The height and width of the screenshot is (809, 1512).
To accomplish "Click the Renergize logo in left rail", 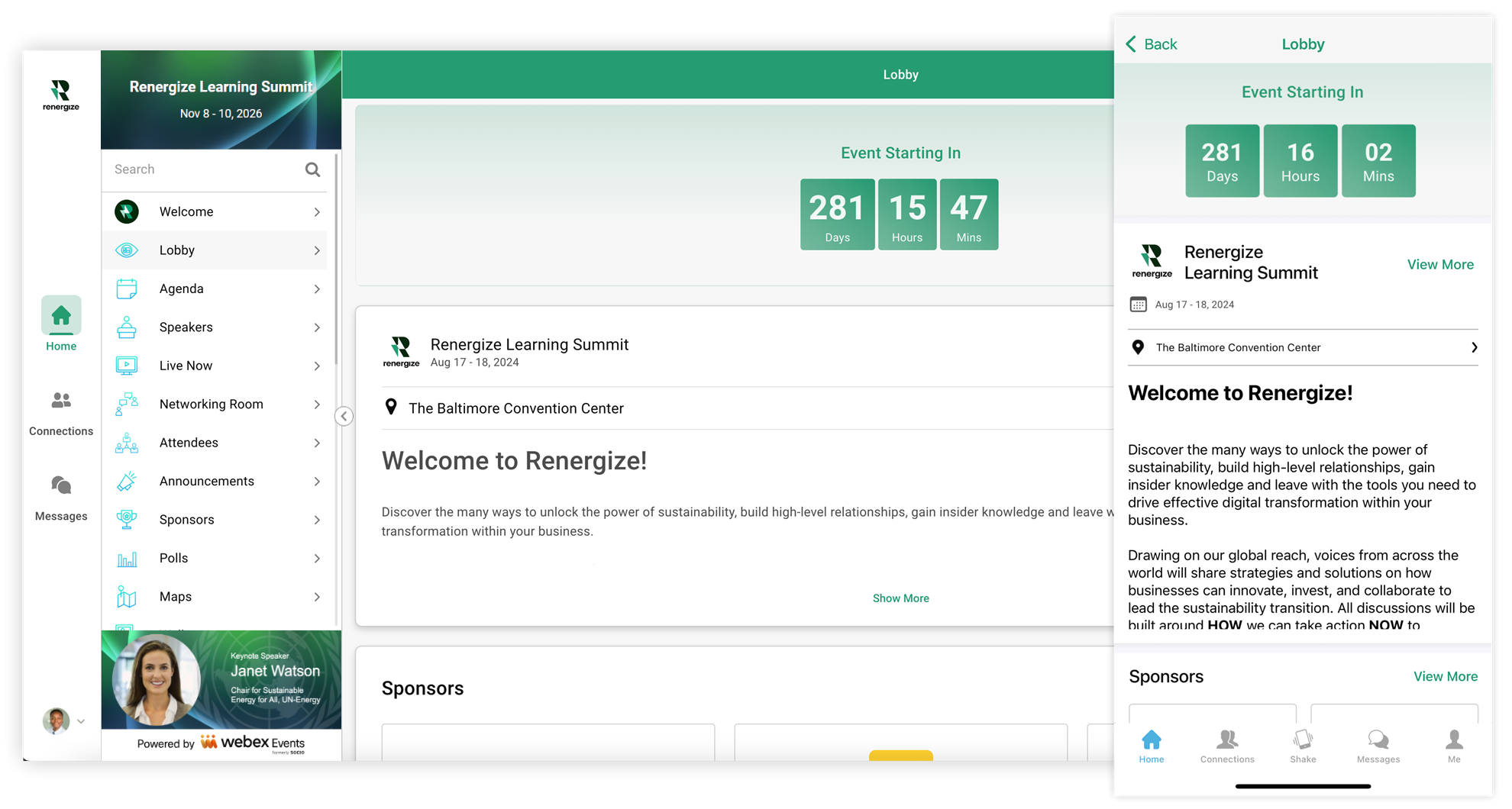I will point(61,95).
